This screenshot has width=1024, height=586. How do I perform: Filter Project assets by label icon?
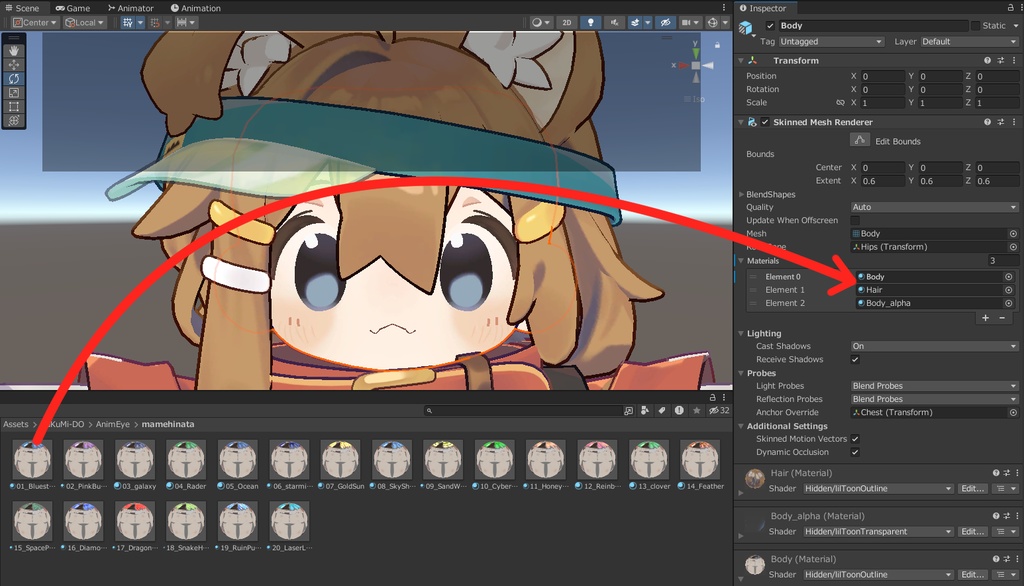click(x=662, y=410)
